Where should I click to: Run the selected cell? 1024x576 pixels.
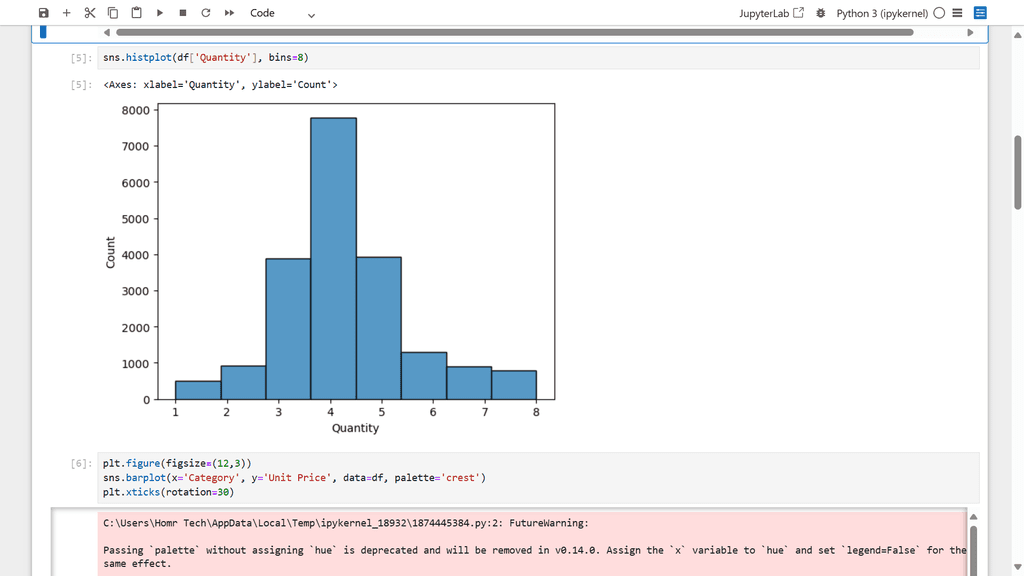[x=160, y=13]
